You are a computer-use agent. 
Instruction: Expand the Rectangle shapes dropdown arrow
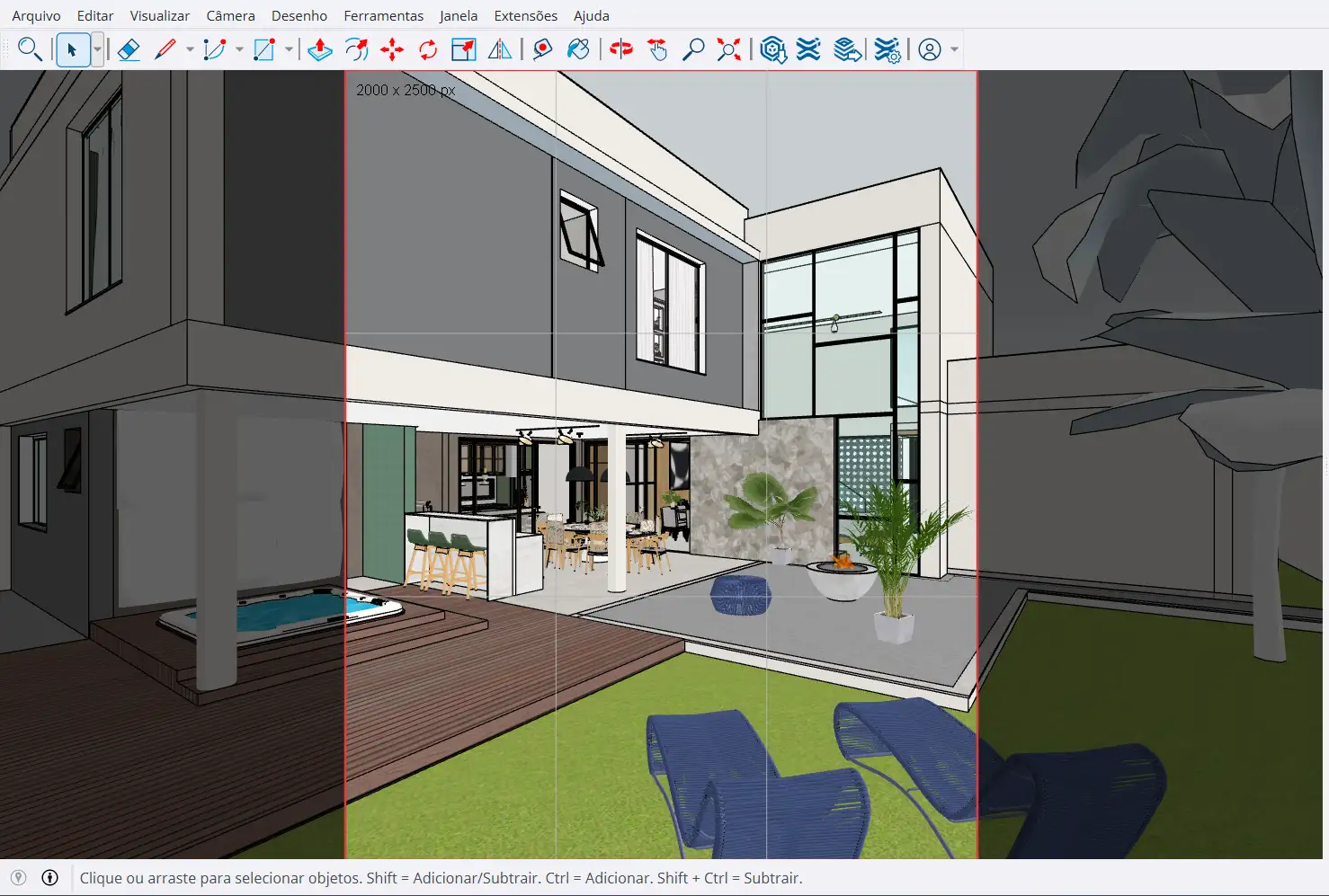click(x=289, y=49)
